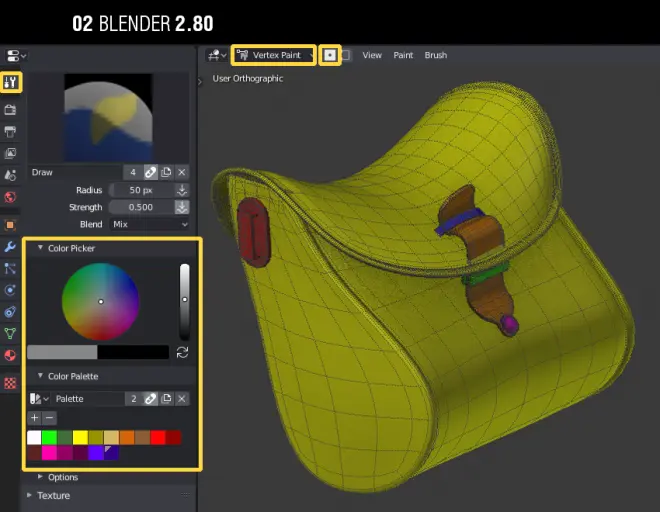The image size is (660, 512).
Task: Open the Material properties tab
Action: tap(10, 355)
